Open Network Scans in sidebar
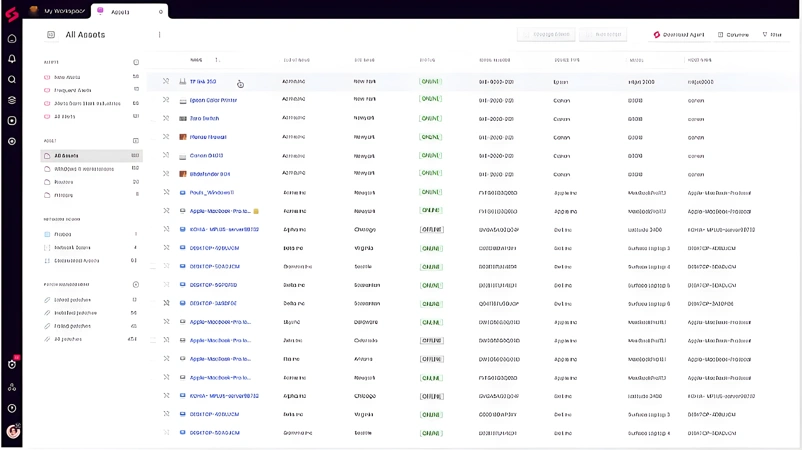The width and height of the screenshot is (802, 450). (x=72, y=248)
